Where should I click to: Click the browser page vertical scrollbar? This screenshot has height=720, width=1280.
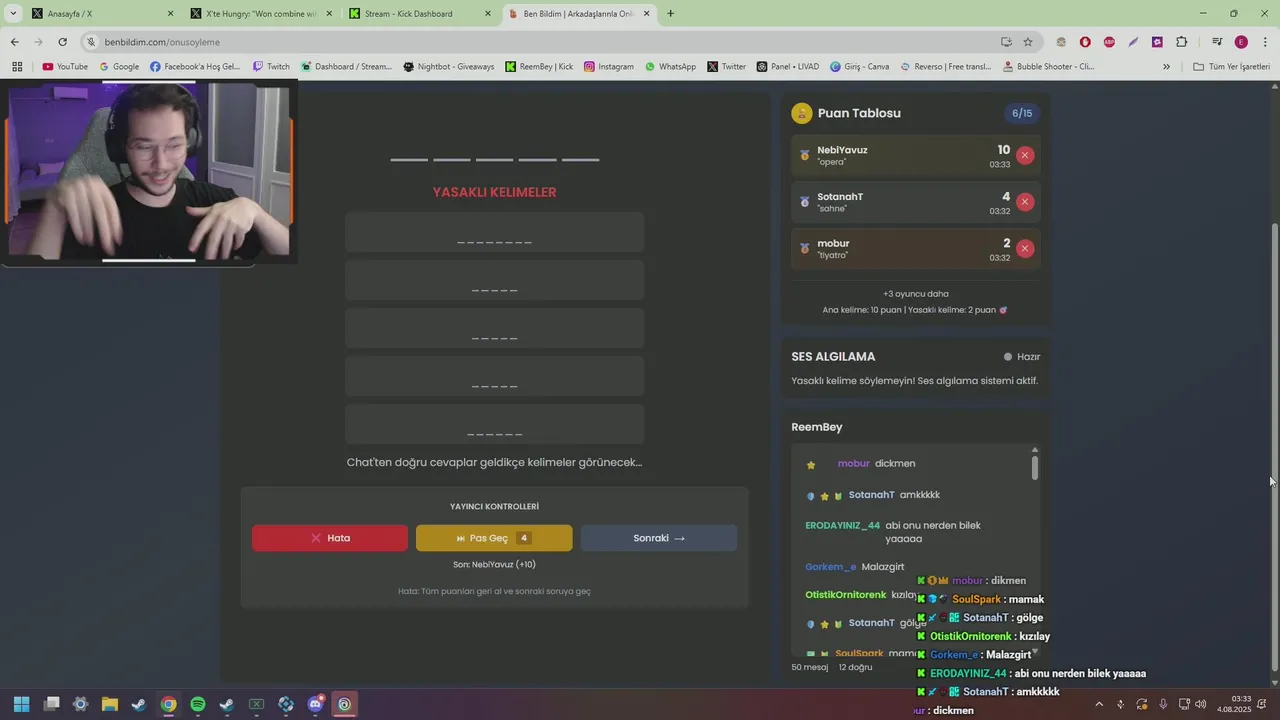point(1273,445)
